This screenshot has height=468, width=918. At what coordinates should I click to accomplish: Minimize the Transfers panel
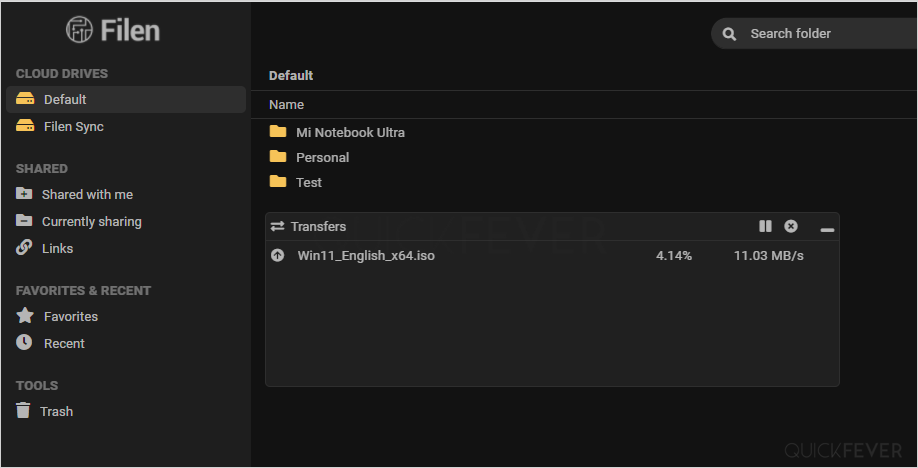(x=827, y=230)
